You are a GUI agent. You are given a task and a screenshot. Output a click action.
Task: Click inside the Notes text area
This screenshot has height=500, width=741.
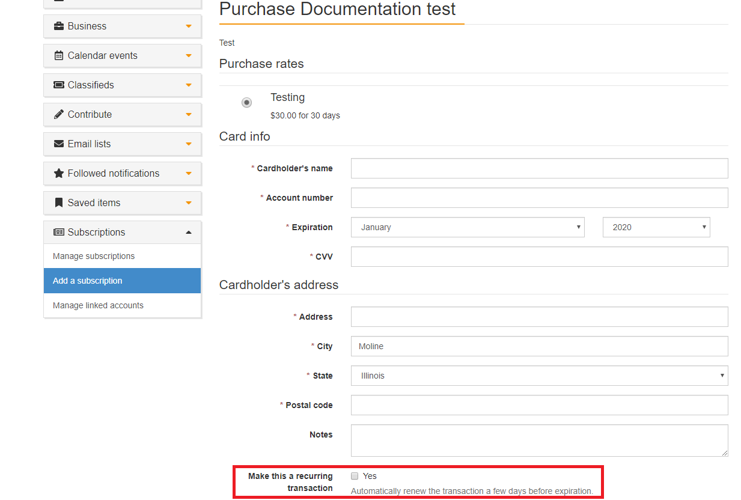539,440
